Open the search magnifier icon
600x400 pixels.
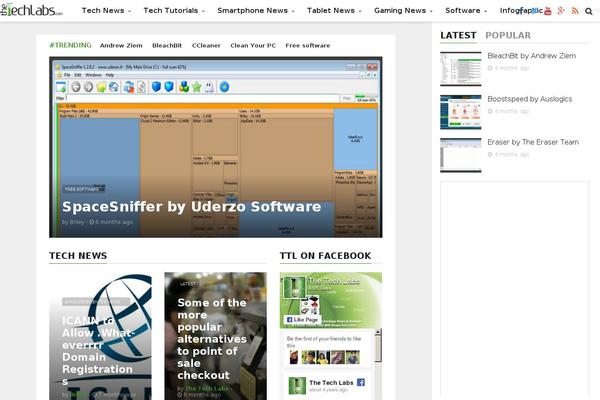tap(589, 11)
